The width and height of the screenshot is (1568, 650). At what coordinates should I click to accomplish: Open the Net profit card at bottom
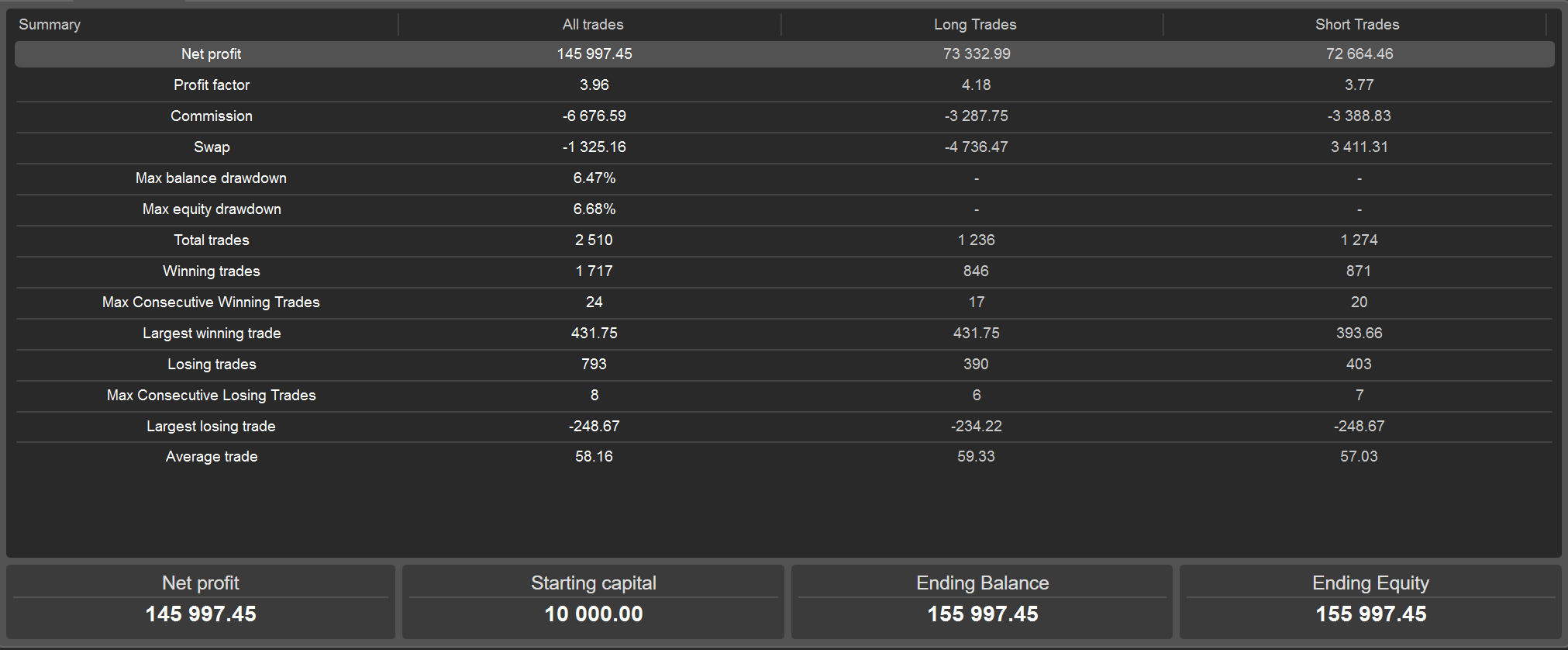[200, 602]
